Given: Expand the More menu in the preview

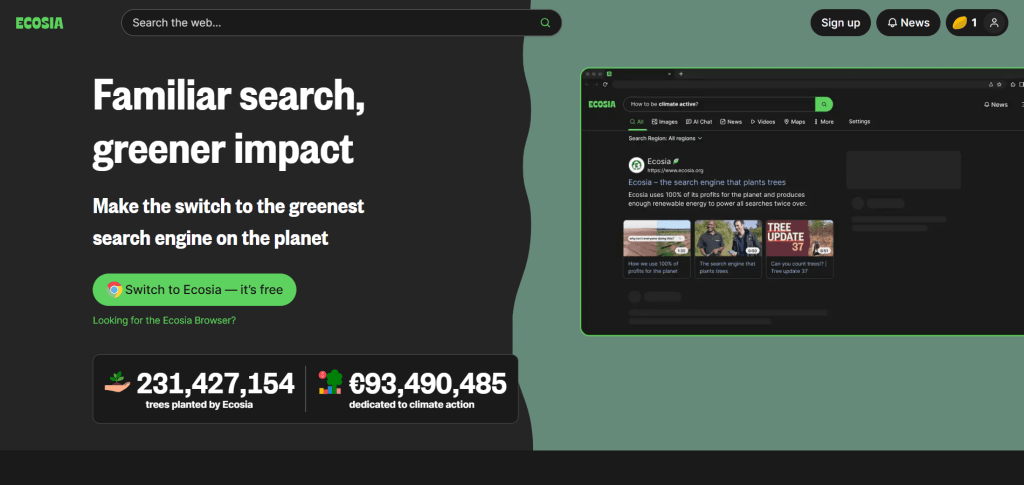Looking at the screenshot, I should [824, 122].
